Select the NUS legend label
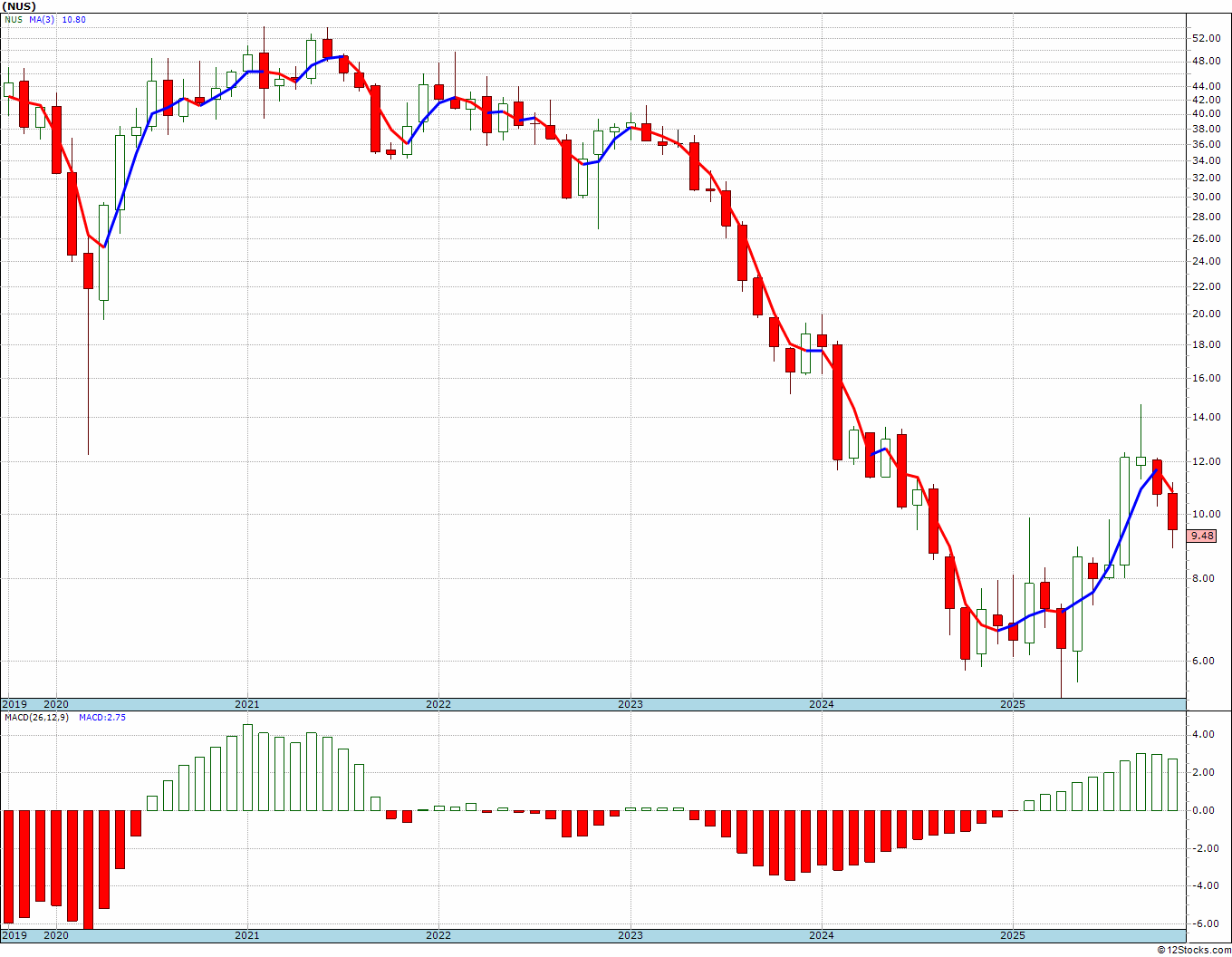This screenshot has height=957, width=1232. (13, 19)
